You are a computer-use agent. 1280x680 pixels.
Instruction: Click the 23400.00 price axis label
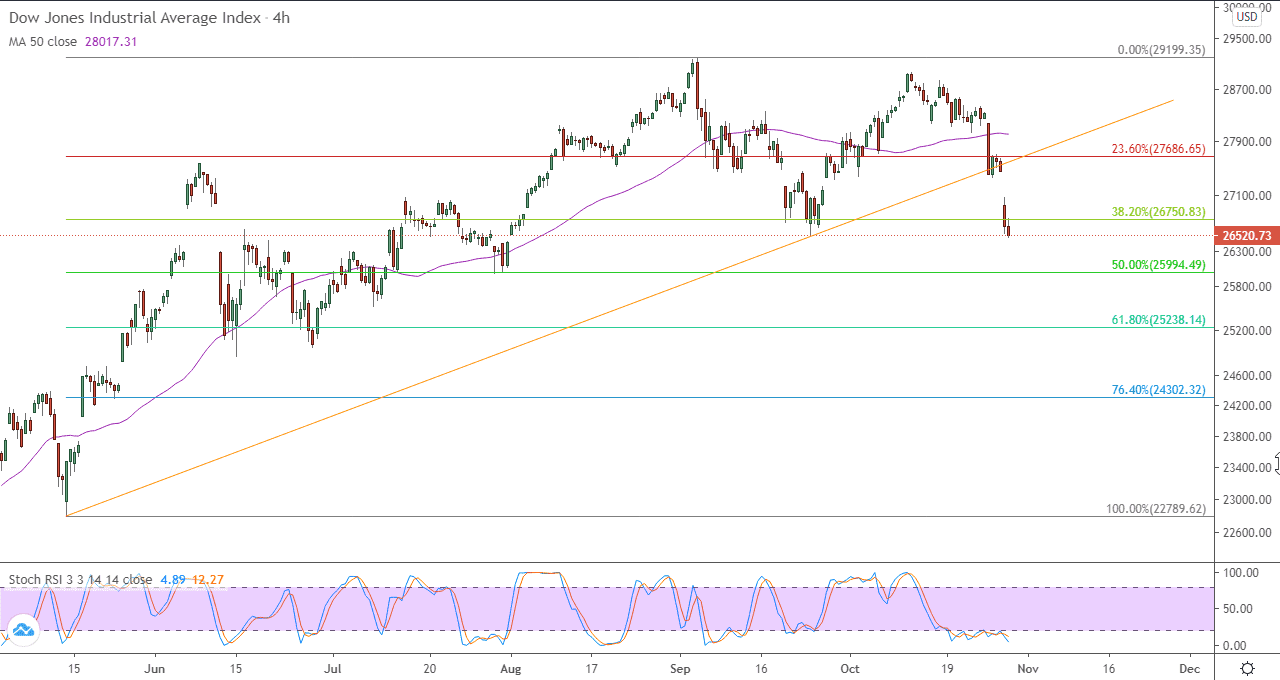pyautogui.click(x=1246, y=468)
